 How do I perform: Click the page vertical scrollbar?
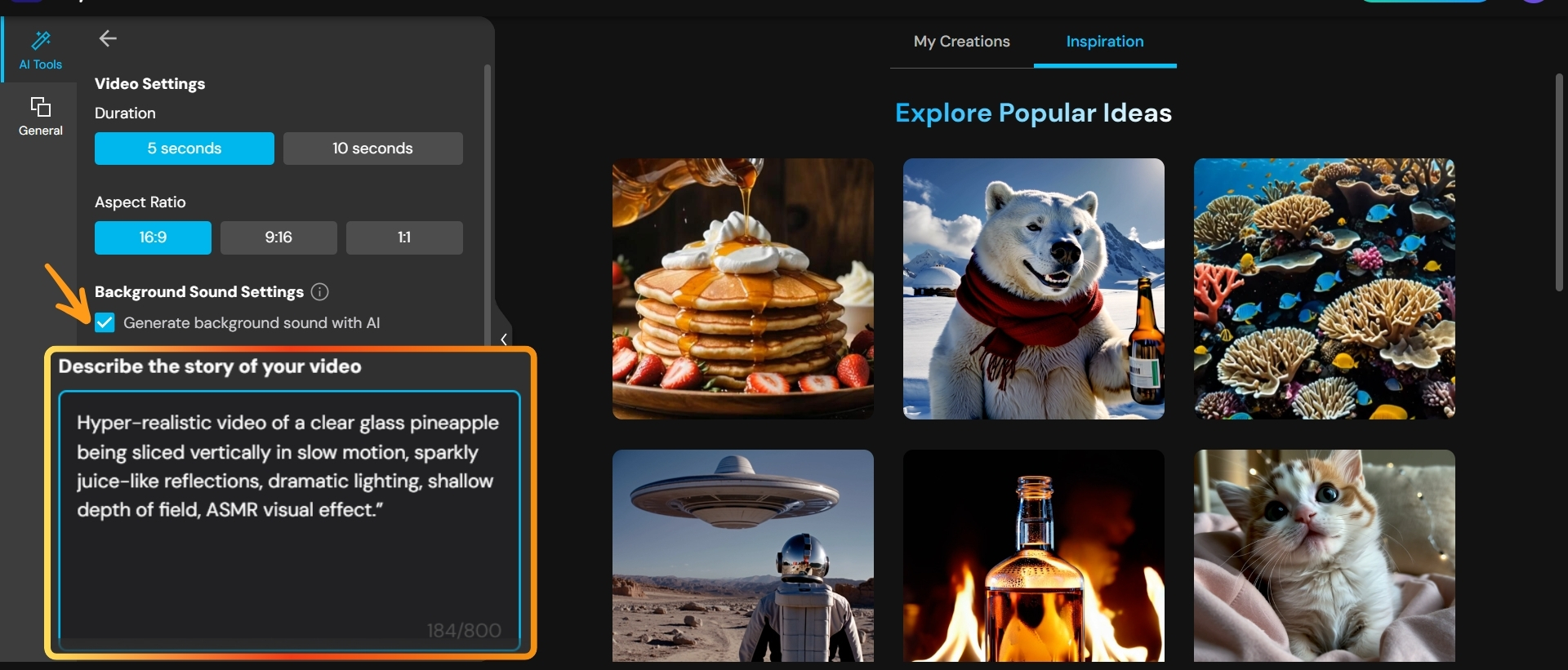(x=1559, y=182)
